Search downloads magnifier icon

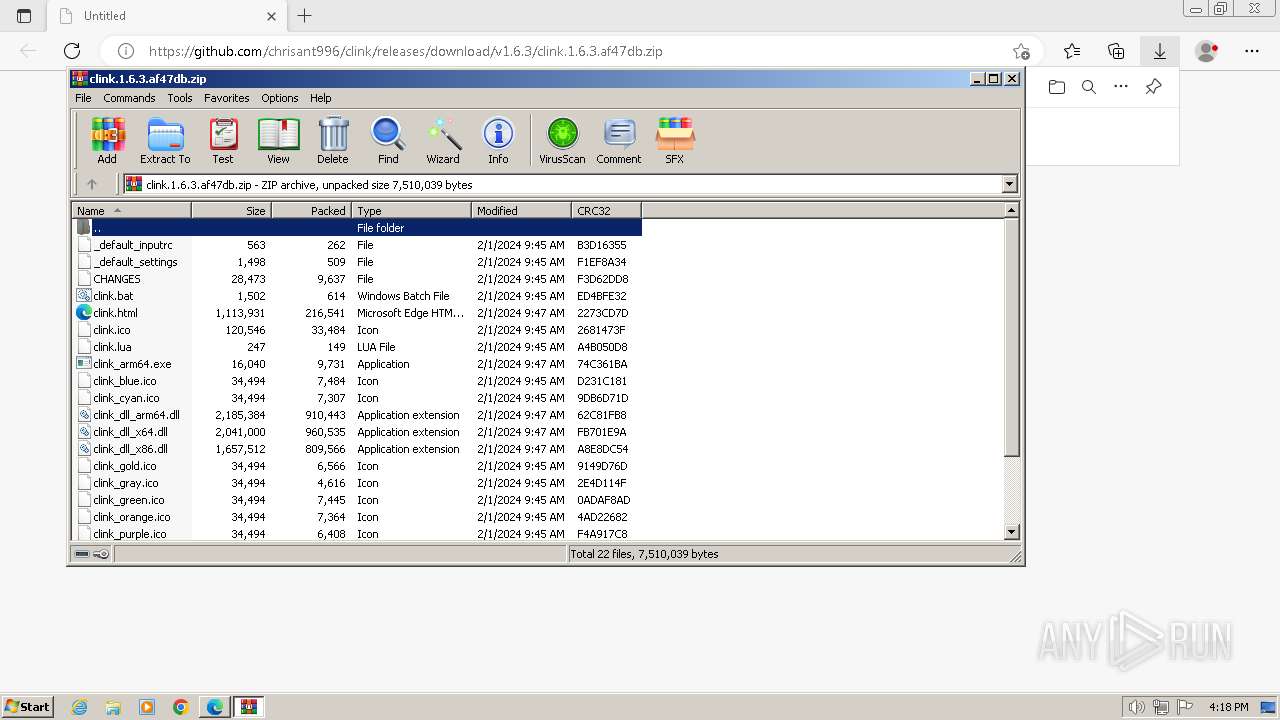coord(1089,87)
